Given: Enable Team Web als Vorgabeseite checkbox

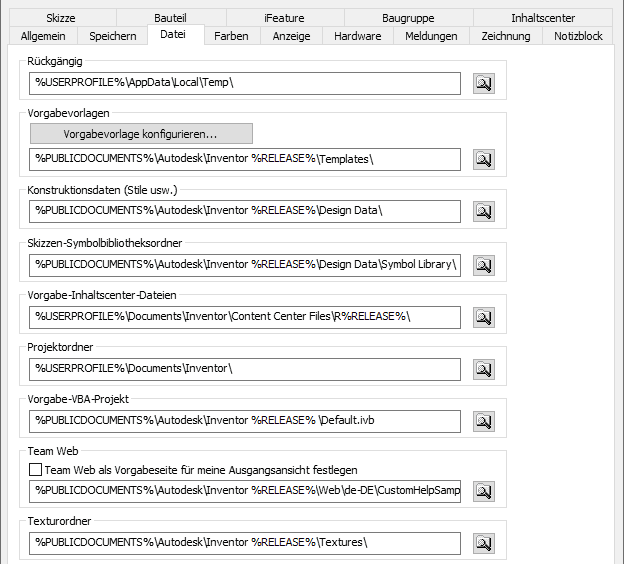Looking at the screenshot, I should [x=36, y=470].
